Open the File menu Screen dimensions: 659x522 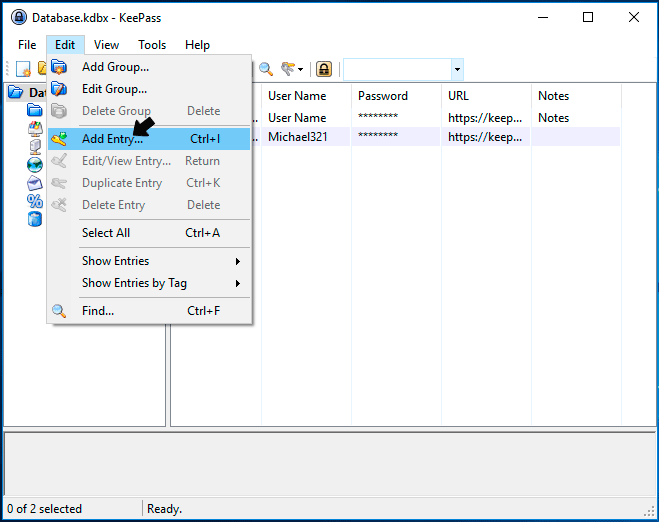coord(27,45)
